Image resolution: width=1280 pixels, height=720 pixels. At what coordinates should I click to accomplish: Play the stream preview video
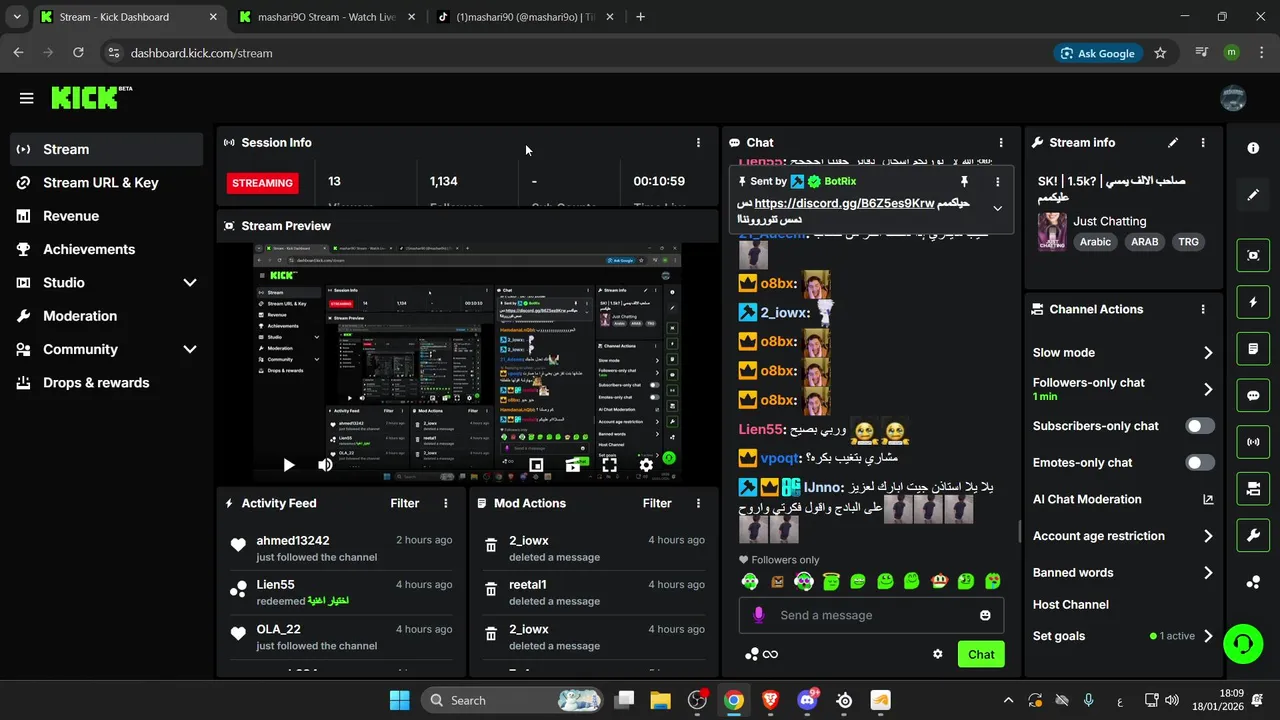[288, 465]
